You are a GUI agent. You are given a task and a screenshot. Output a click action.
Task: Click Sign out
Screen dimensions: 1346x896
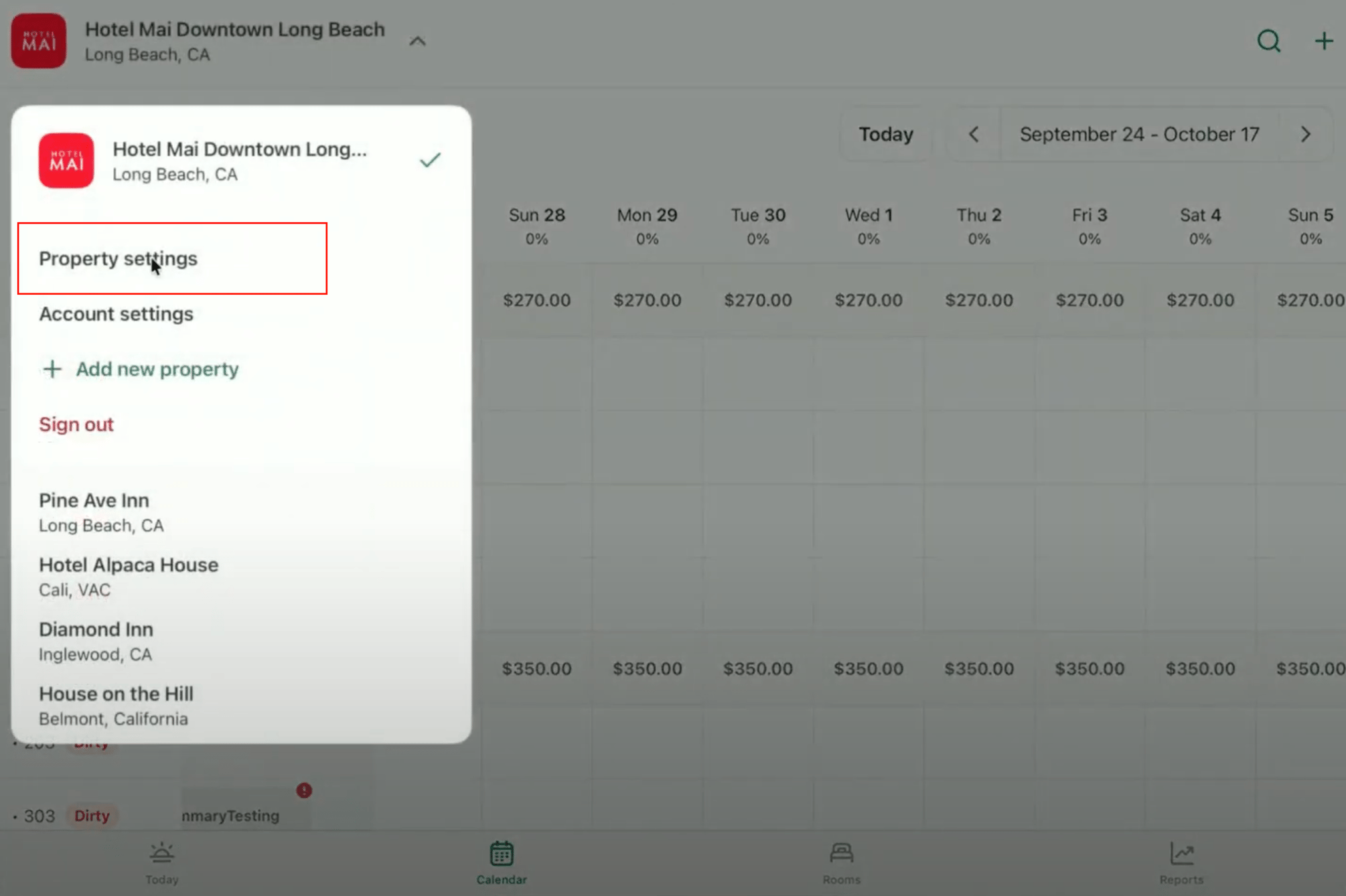click(x=76, y=425)
